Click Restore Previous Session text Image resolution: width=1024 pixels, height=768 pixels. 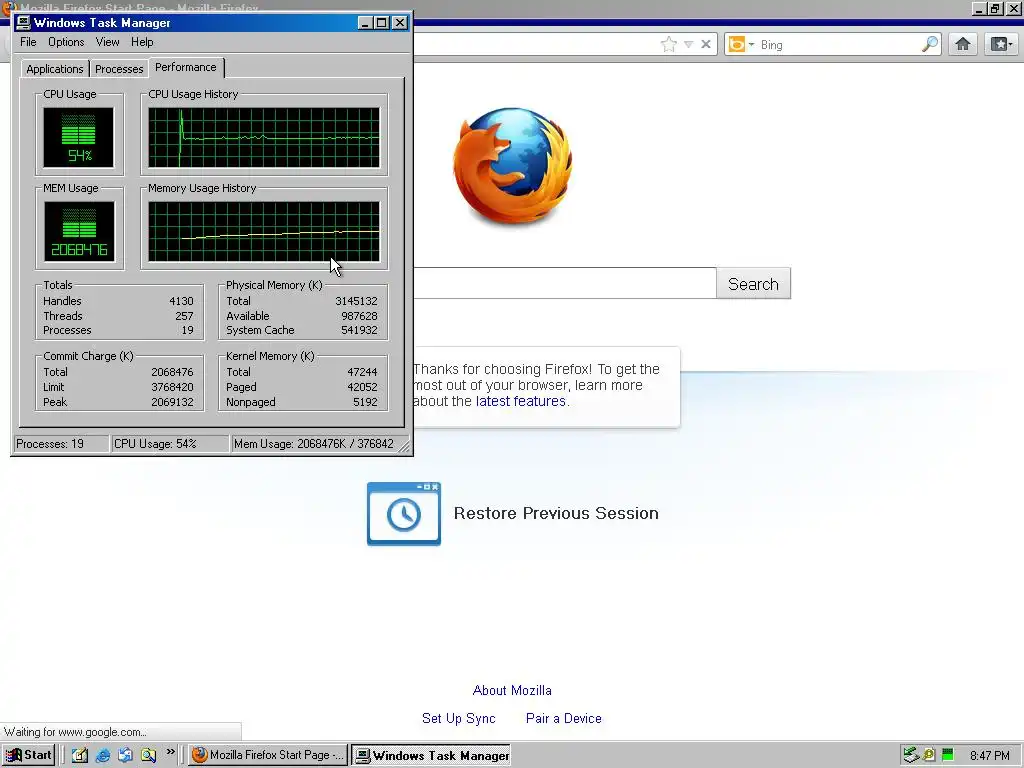(x=556, y=513)
